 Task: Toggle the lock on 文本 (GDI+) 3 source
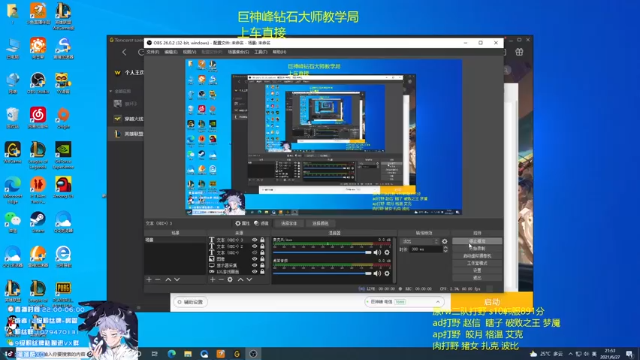click(262, 240)
